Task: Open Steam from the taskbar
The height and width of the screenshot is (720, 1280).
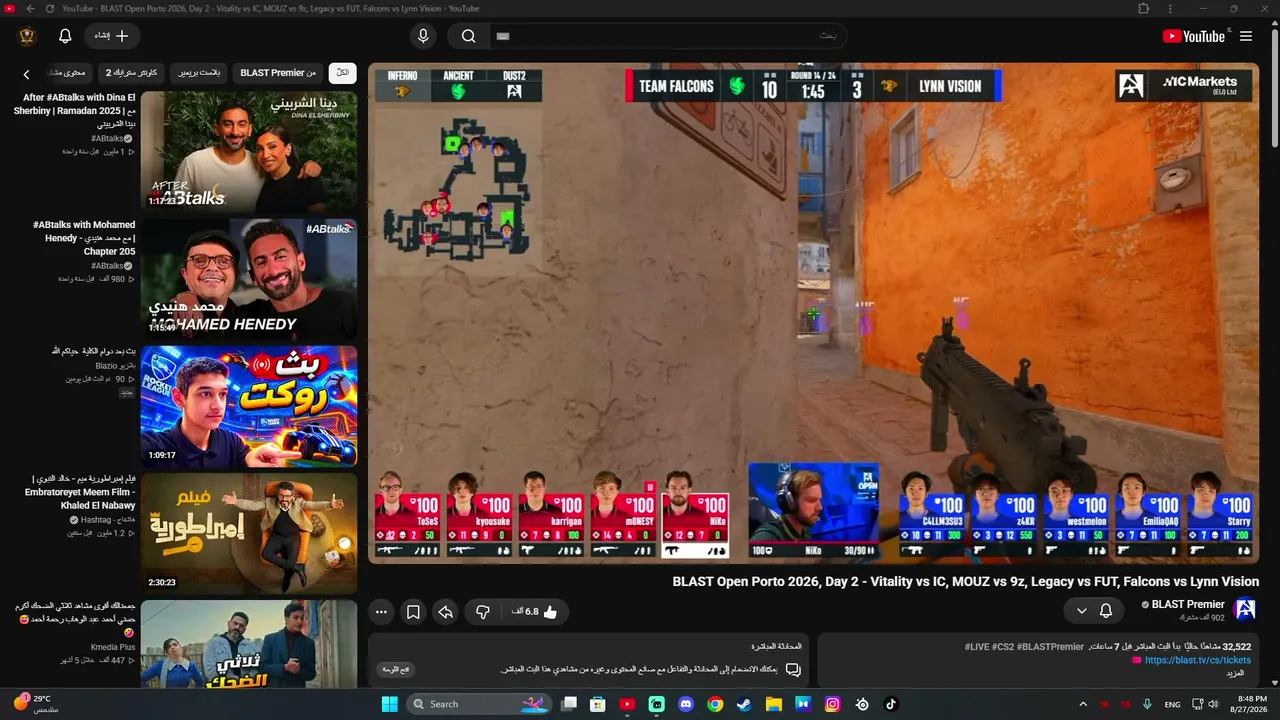Action: pyautogui.click(x=744, y=704)
